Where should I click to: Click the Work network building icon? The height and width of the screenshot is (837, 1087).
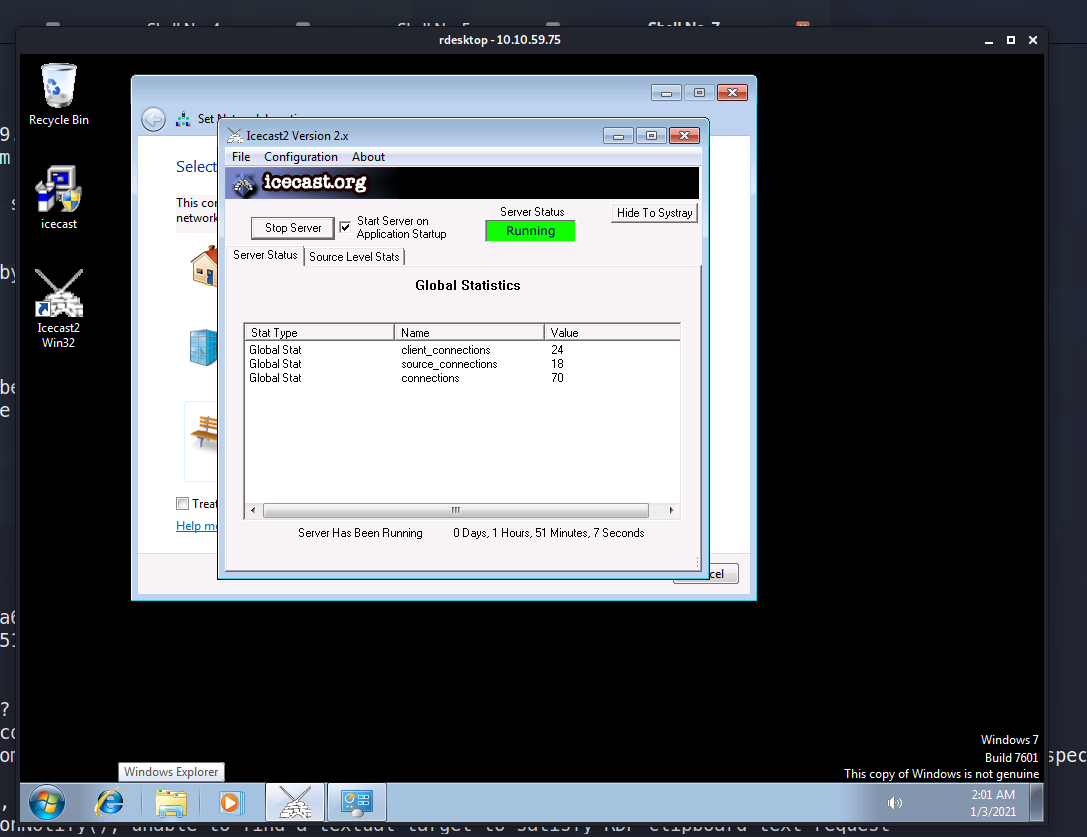[203, 347]
